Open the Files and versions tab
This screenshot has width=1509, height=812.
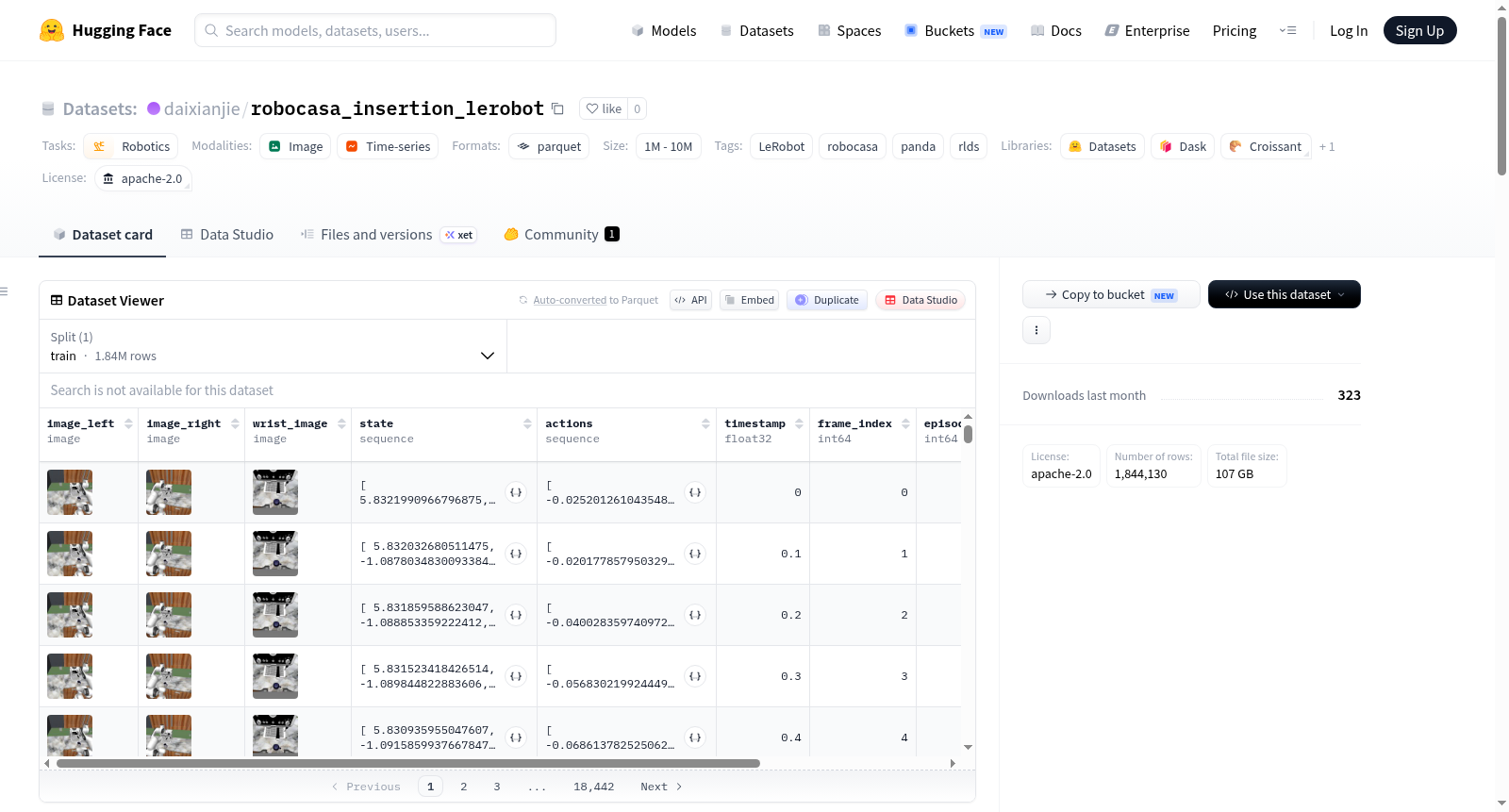coord(389,235)
